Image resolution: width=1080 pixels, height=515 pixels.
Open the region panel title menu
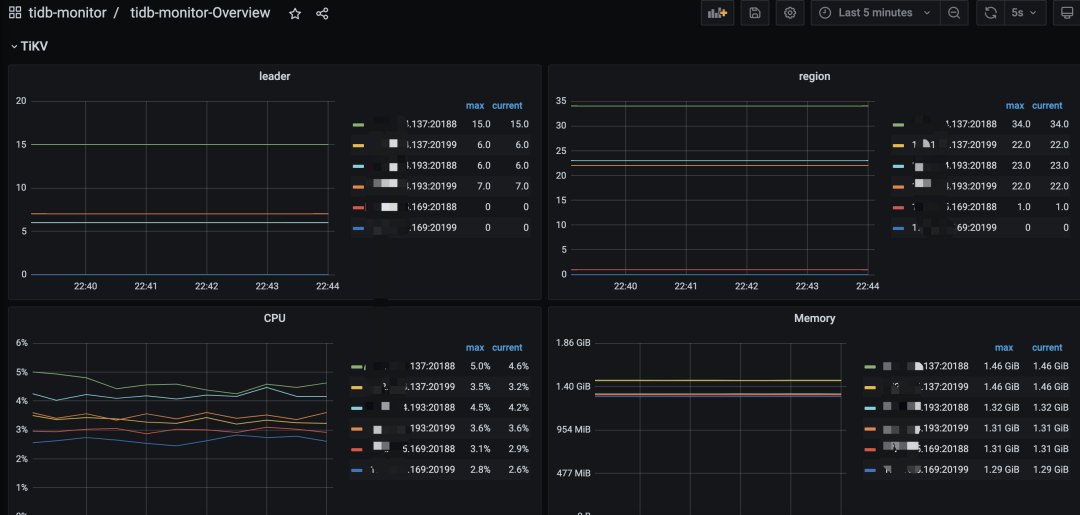[814, 76]
